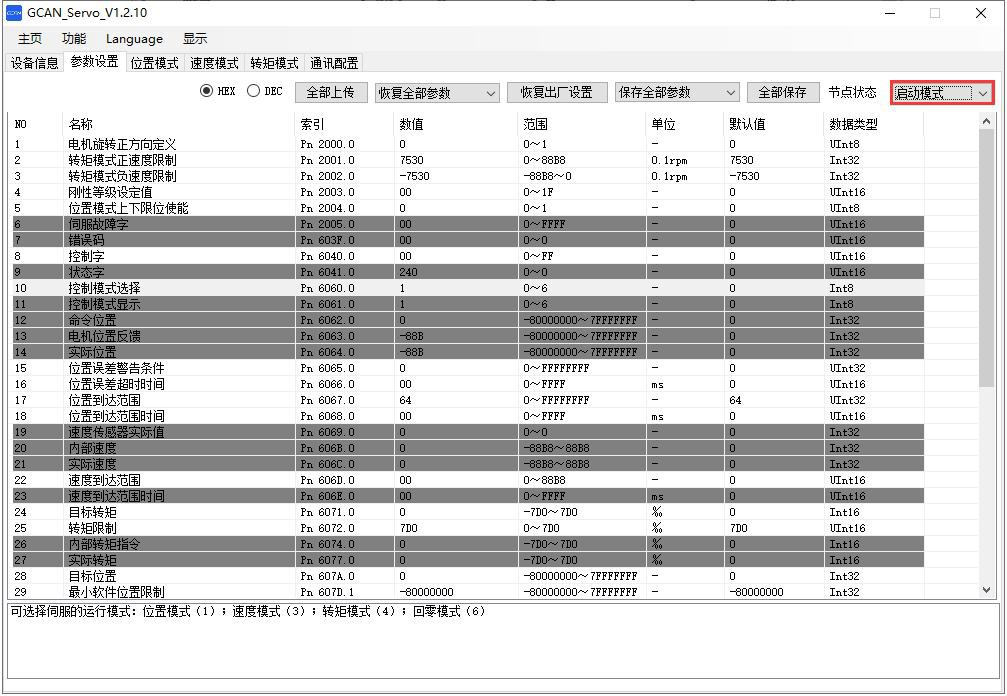Select the HEX radio button
Image resolution: width=1007 pixels, height=696 pixels.
pyautogui.click(x=207, y=91)
